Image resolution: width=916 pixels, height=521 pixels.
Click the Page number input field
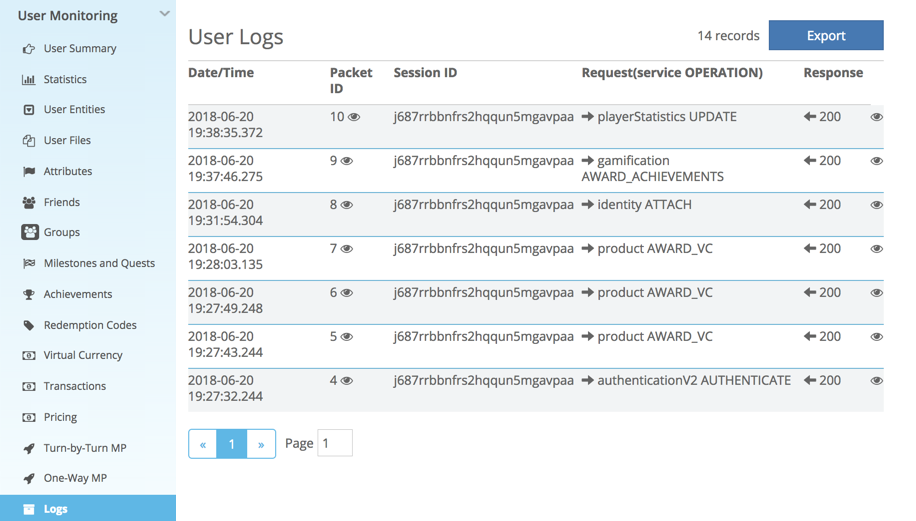click(335, 444)
